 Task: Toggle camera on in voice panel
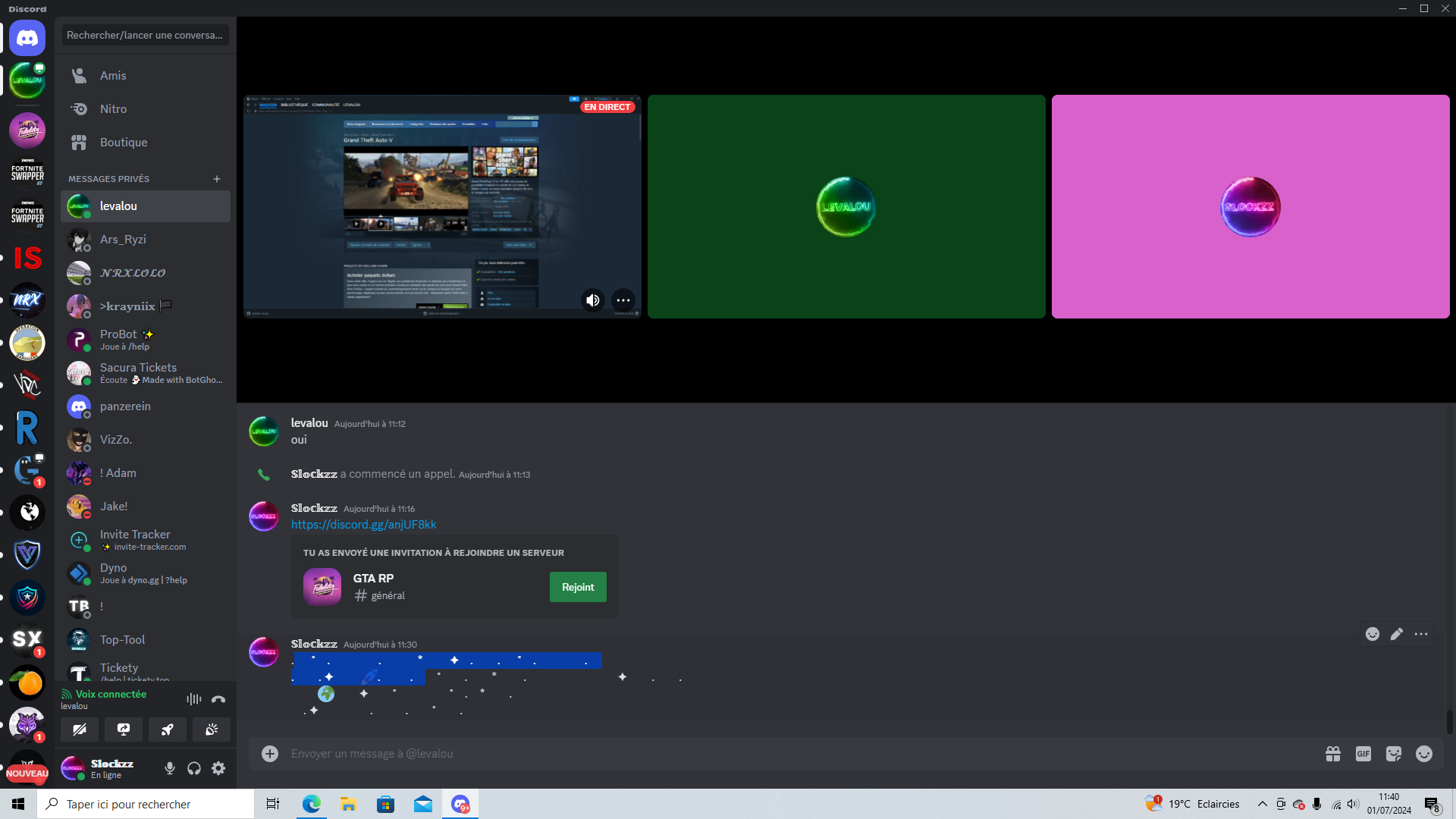point(80,730)
